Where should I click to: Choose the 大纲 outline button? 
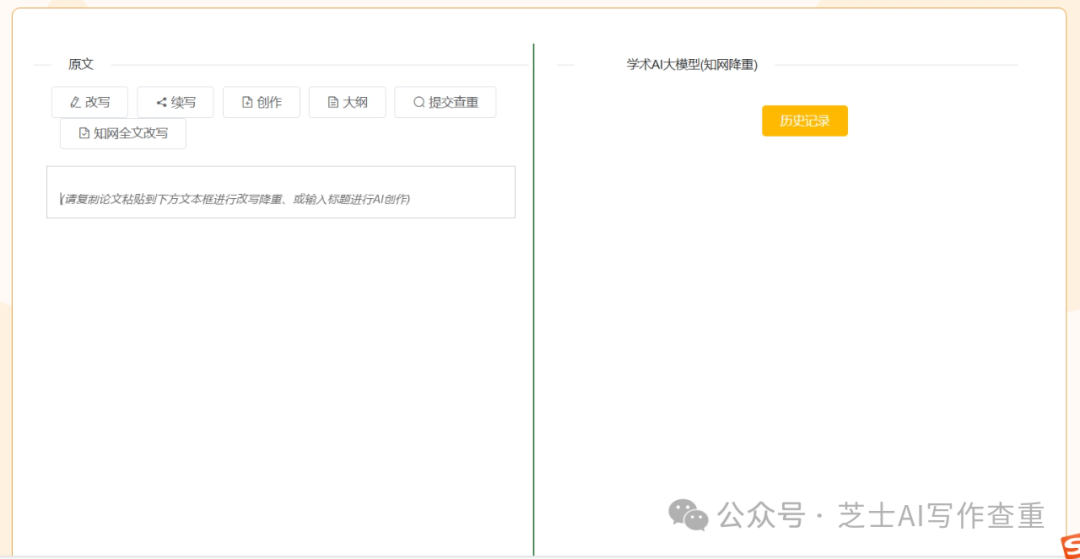[x=347, y=103]
